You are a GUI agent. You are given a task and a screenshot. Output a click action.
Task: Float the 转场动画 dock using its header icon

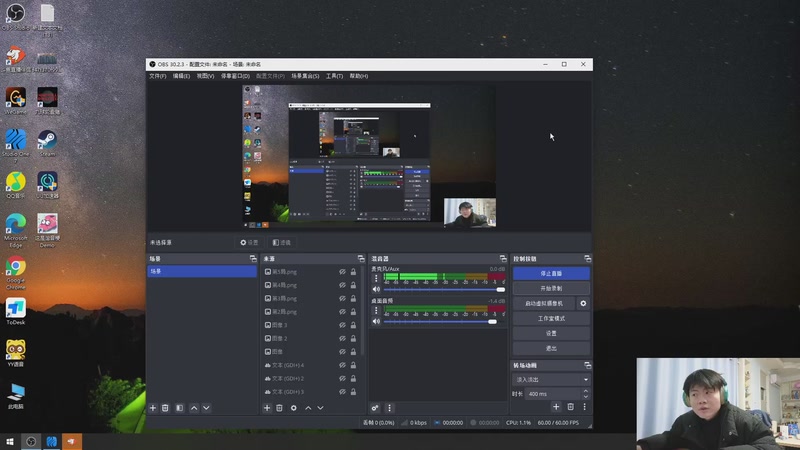(x=588, y=365)
